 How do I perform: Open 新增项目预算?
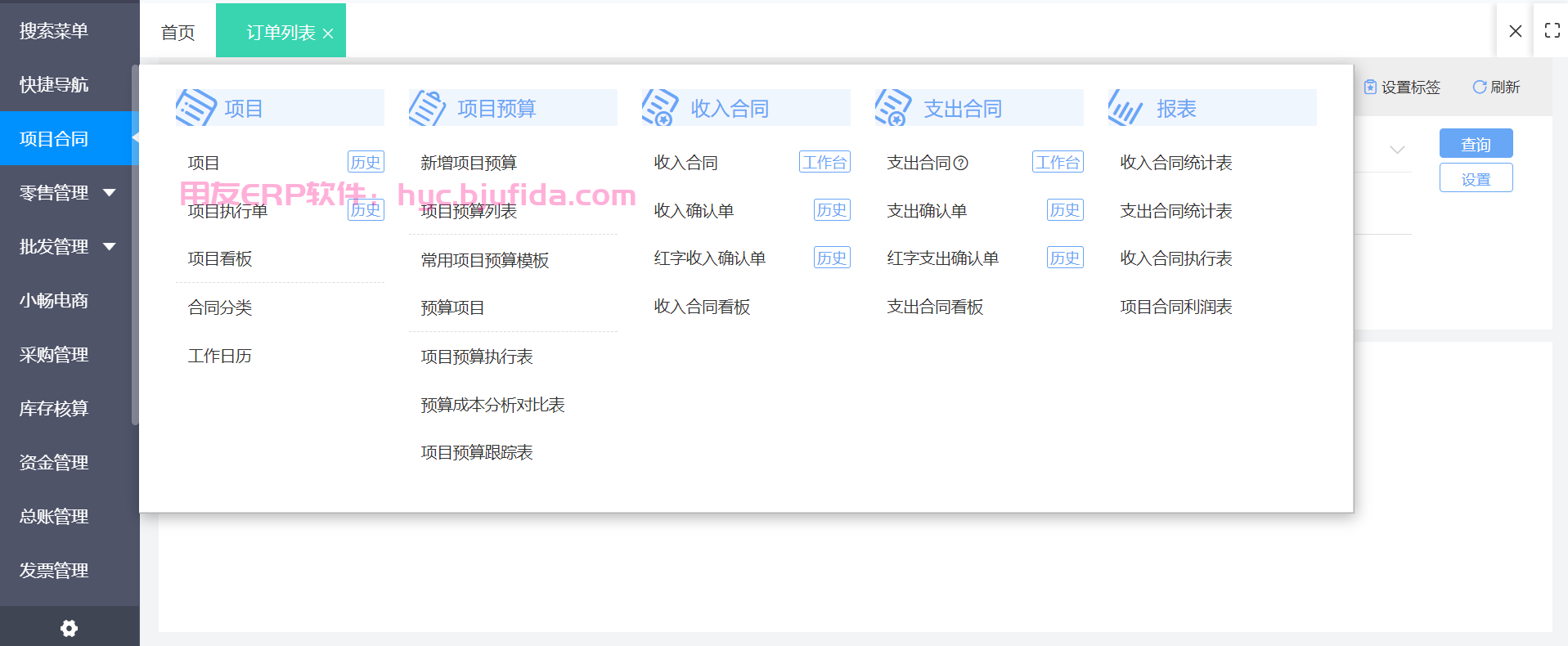tap(469, 163)
